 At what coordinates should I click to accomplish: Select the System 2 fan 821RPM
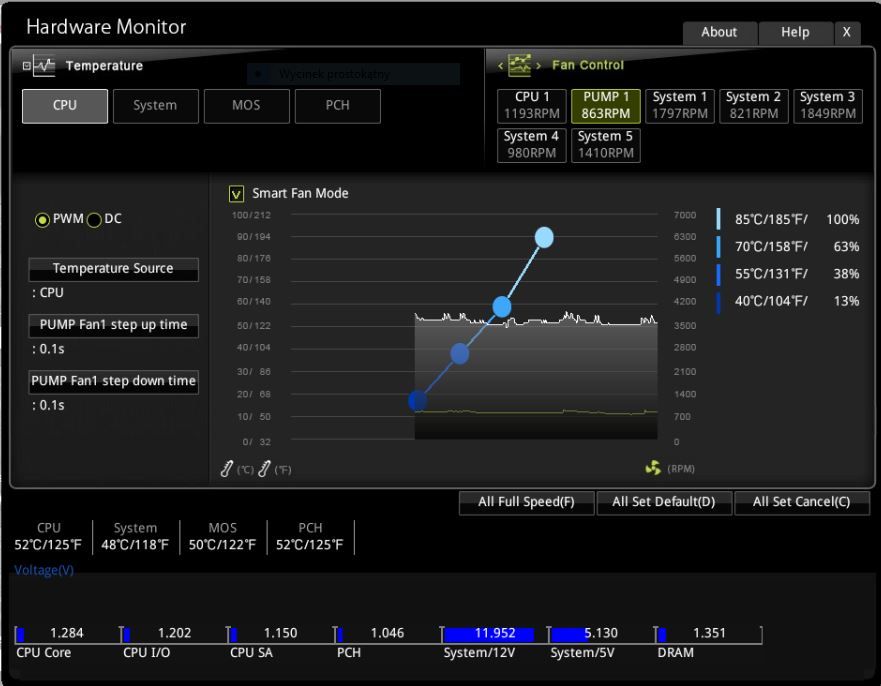point(754,106)
